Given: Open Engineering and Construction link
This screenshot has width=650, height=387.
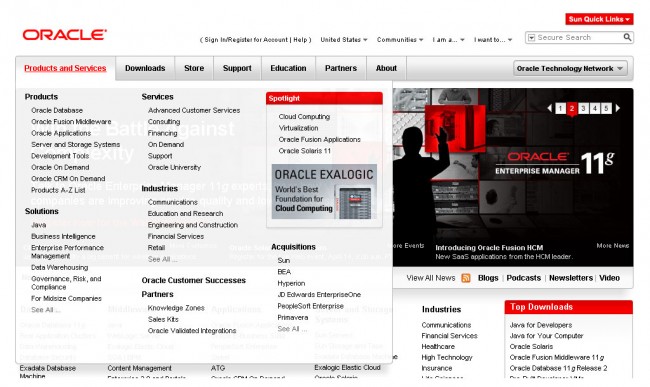Looking at the screenshot, I should 193,225.
